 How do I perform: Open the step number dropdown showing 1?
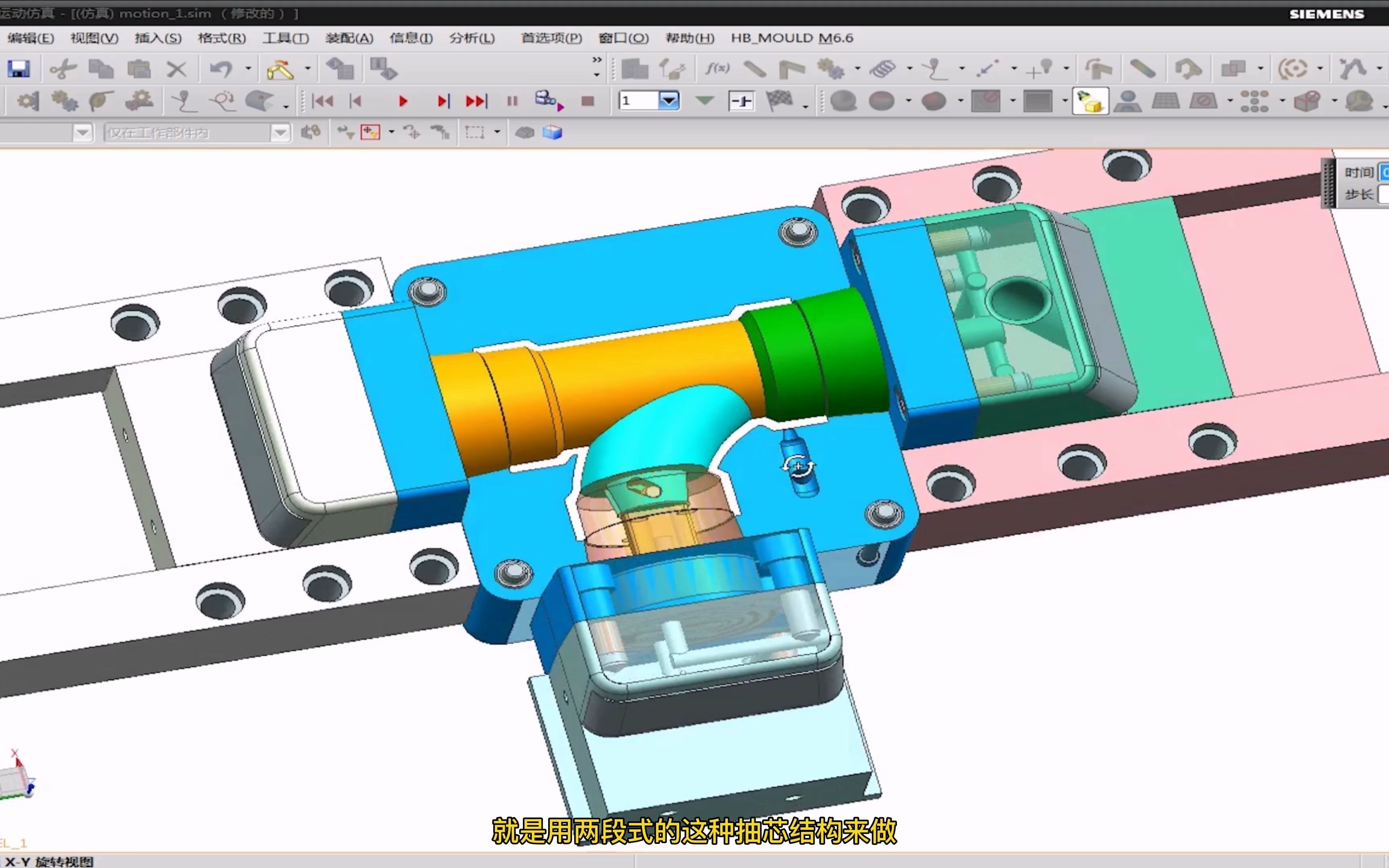point(669,101)
